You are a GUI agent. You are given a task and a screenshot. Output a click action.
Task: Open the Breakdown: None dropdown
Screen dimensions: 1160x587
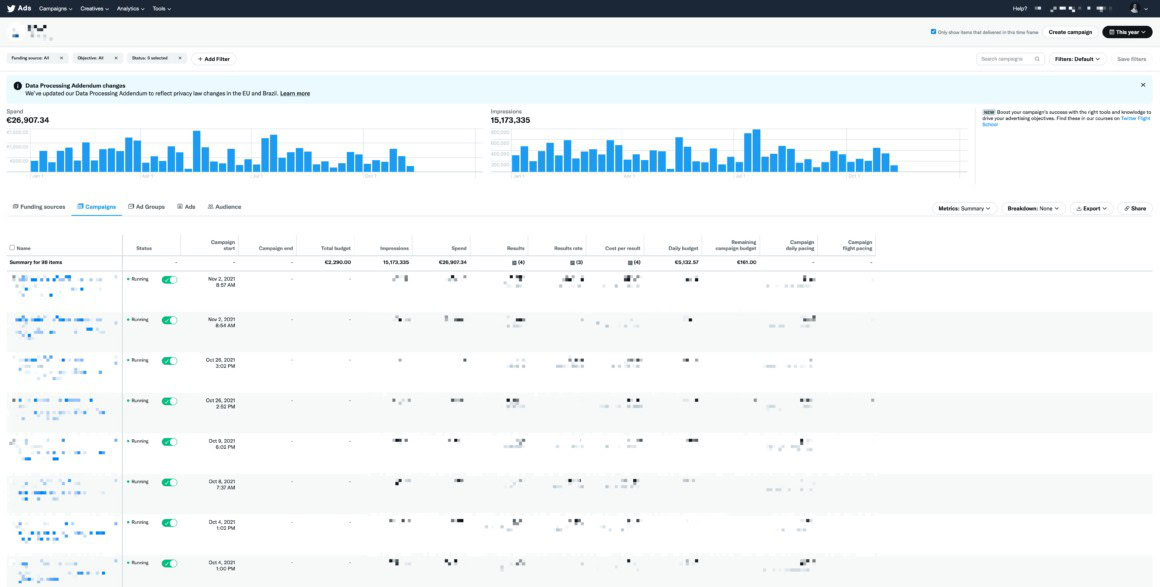pos(1033,208)
